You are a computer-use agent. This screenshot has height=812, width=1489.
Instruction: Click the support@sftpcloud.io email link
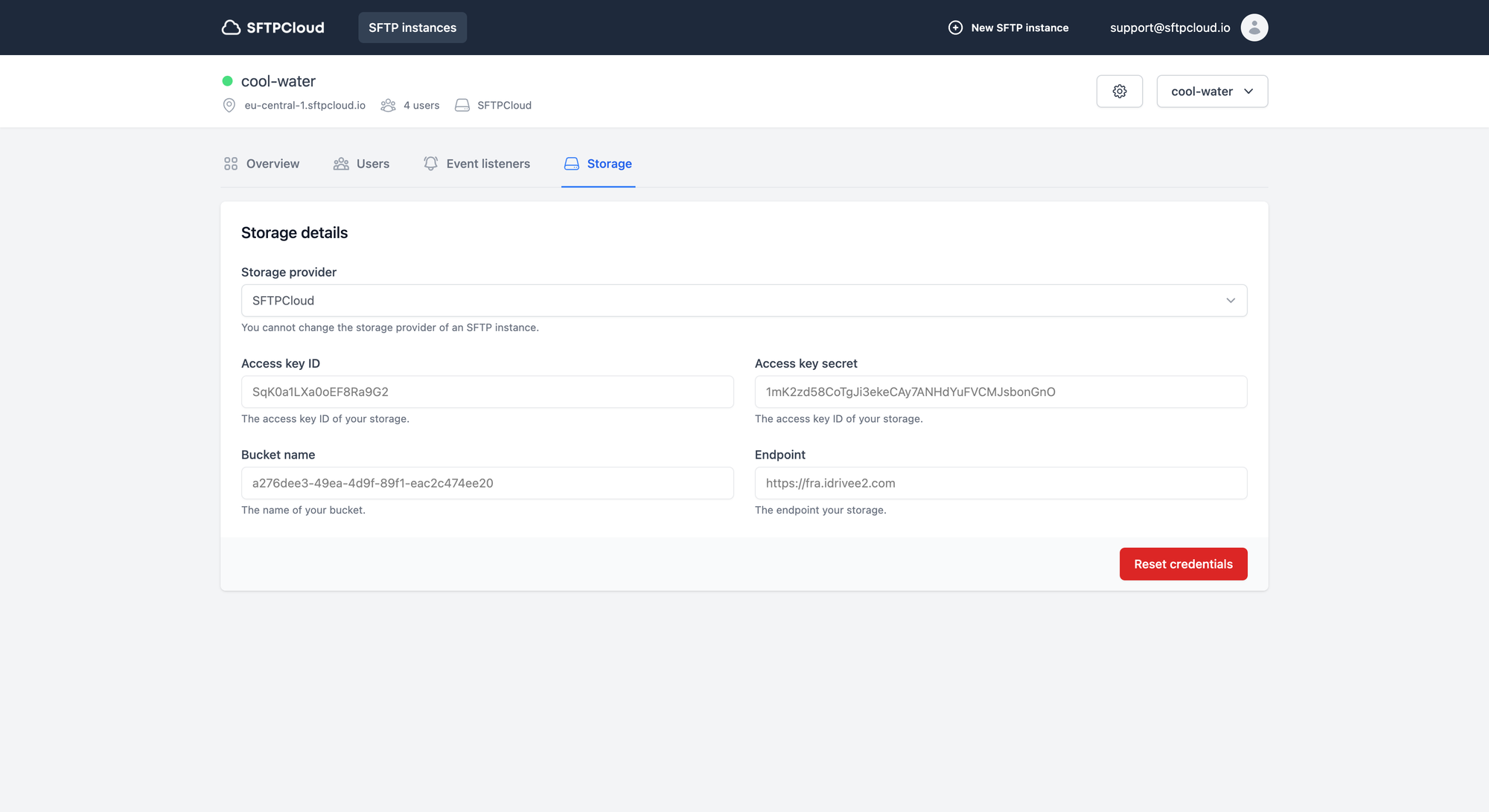tap(1170, 27)
